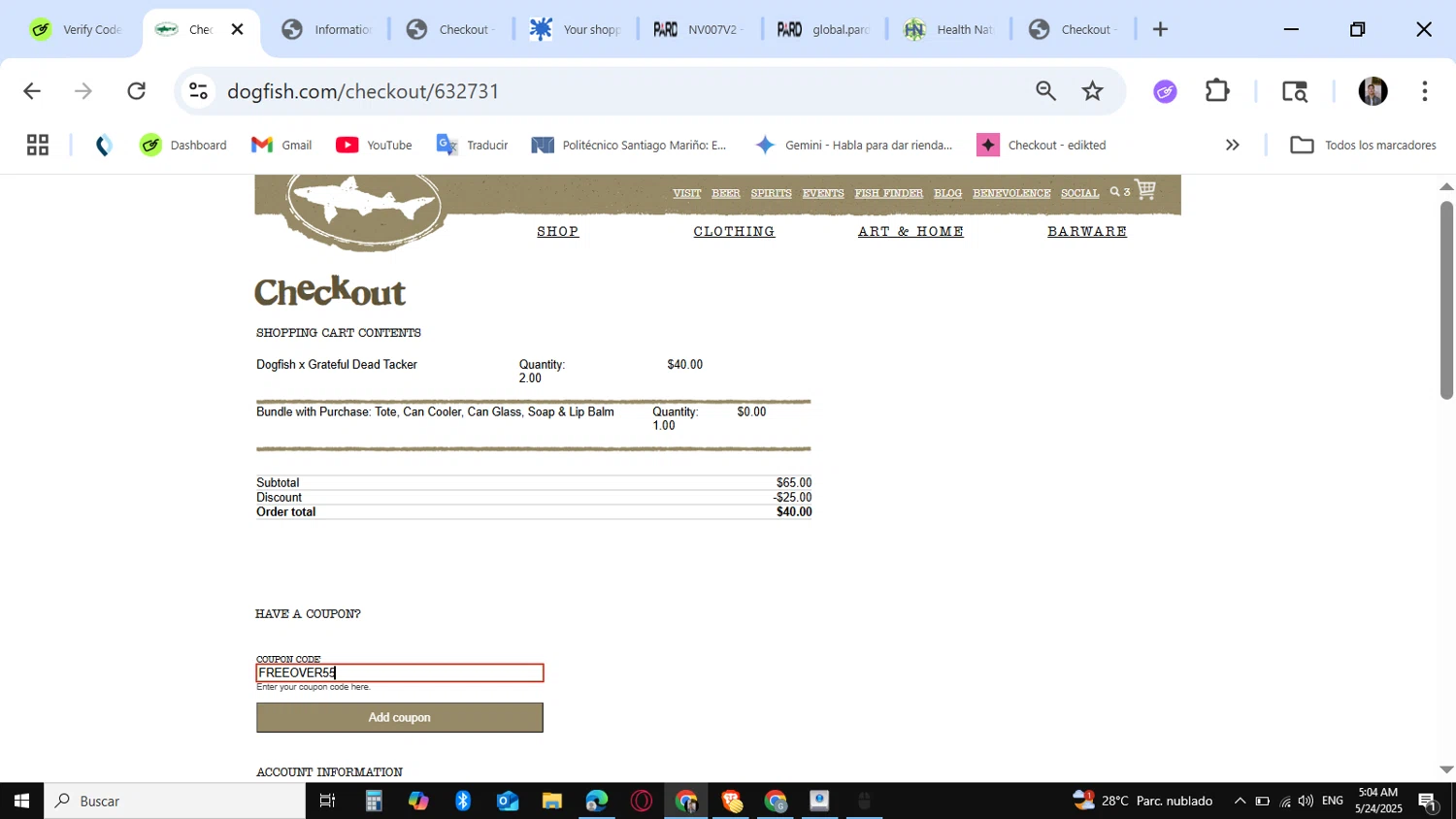Viewport: 1456px width, 819px height.
Task: Open the EVENTS nav link
Action: (823, 193)
